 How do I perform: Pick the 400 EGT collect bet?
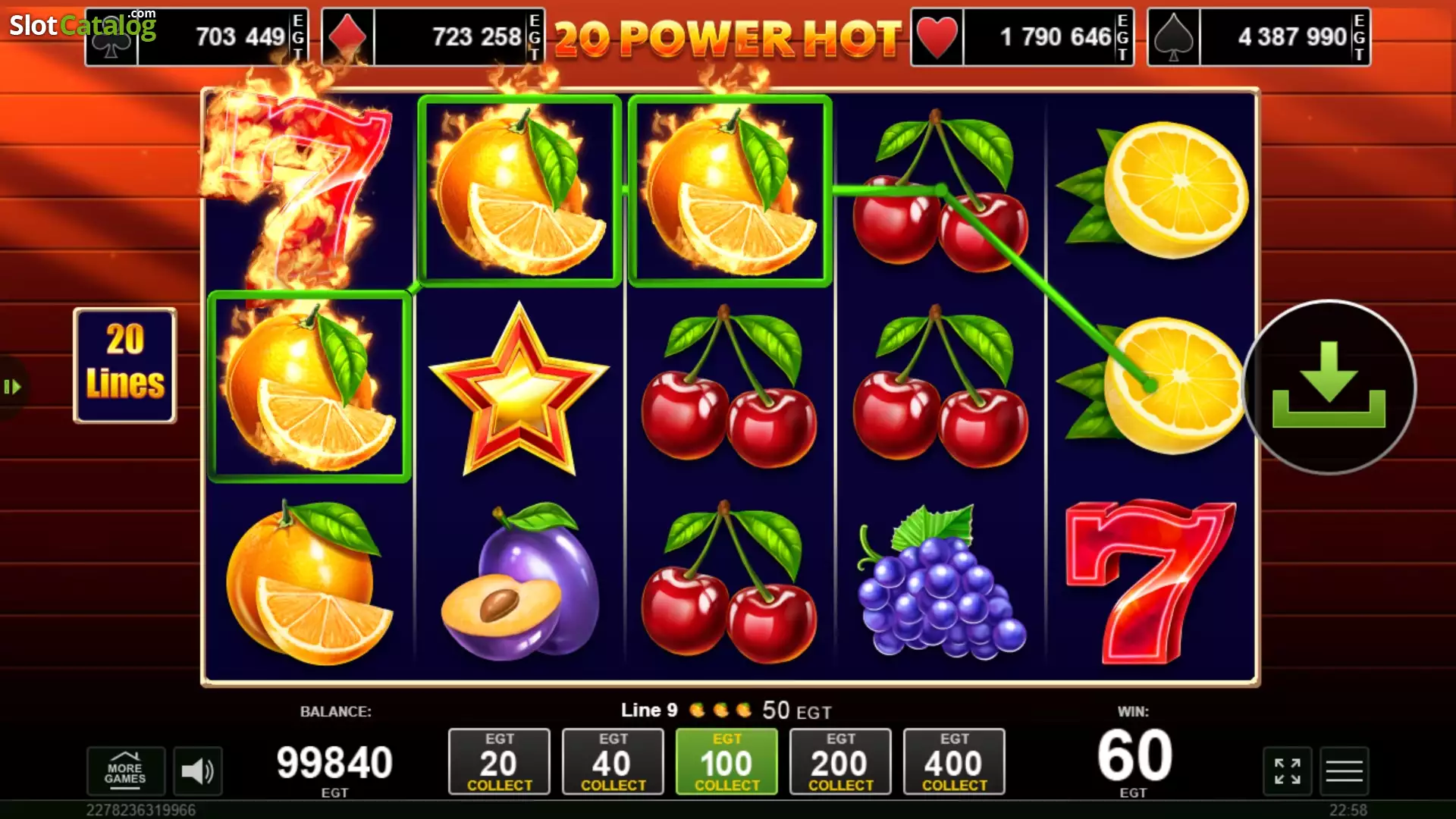(x=954, y=761)
